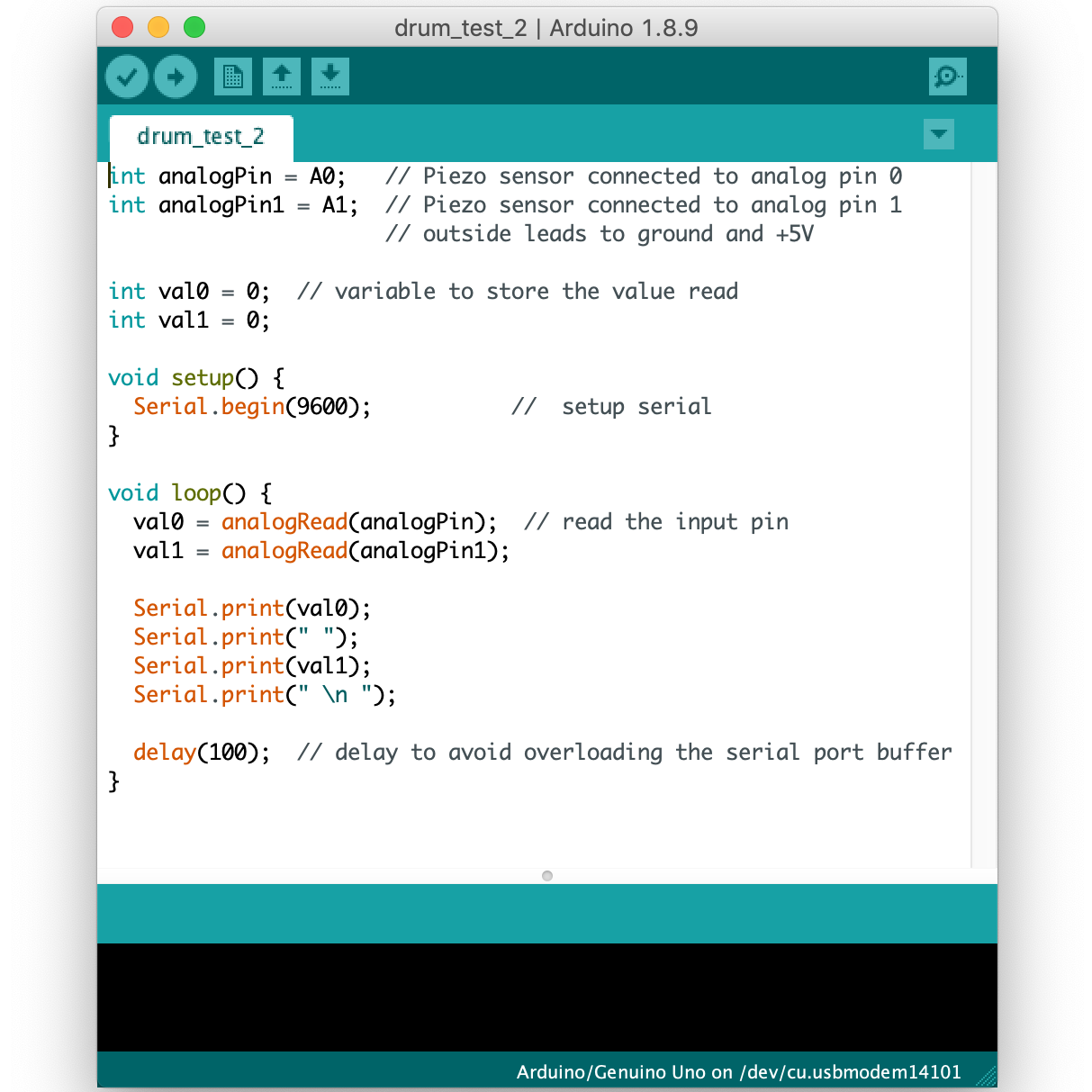Image resolution: width=1092 pixels, height=1092 pixels.
Task: Click the line 'int val0 = 0;'
Action: coord(189,292)
